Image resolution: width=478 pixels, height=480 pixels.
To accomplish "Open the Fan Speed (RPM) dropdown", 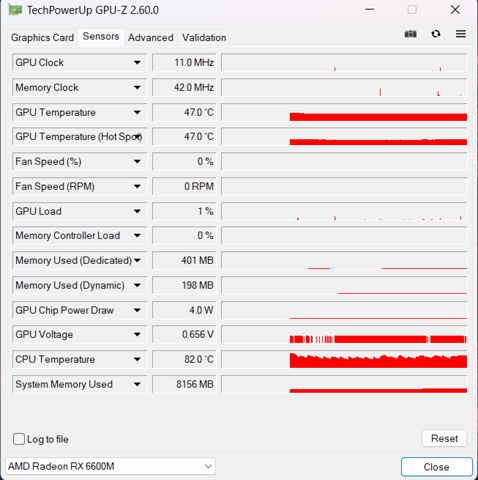I will (x=137, y=186).
